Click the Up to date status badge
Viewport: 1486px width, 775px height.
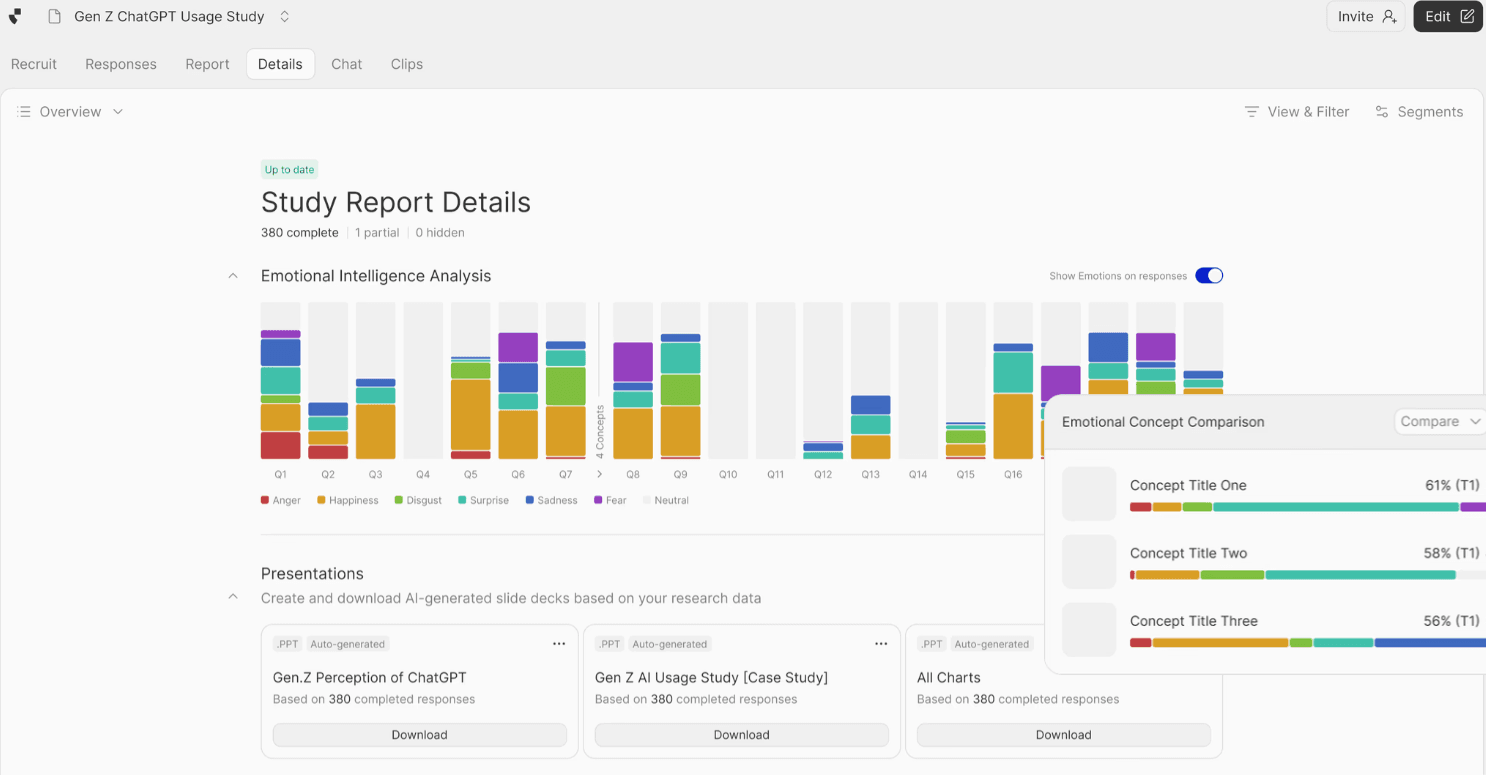289,170
